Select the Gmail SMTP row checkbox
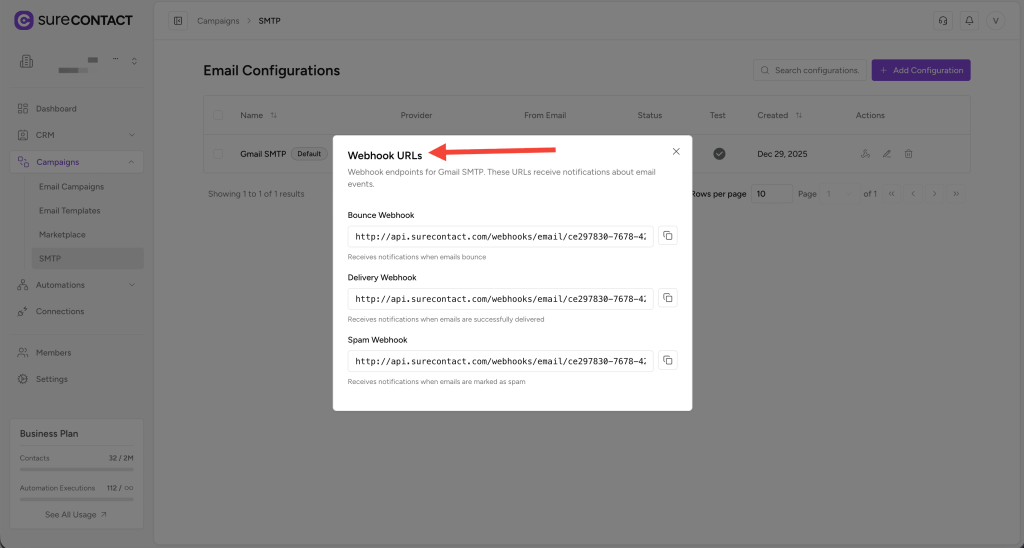The height and width of the screenshot is (548, 1024). (218, 154)
